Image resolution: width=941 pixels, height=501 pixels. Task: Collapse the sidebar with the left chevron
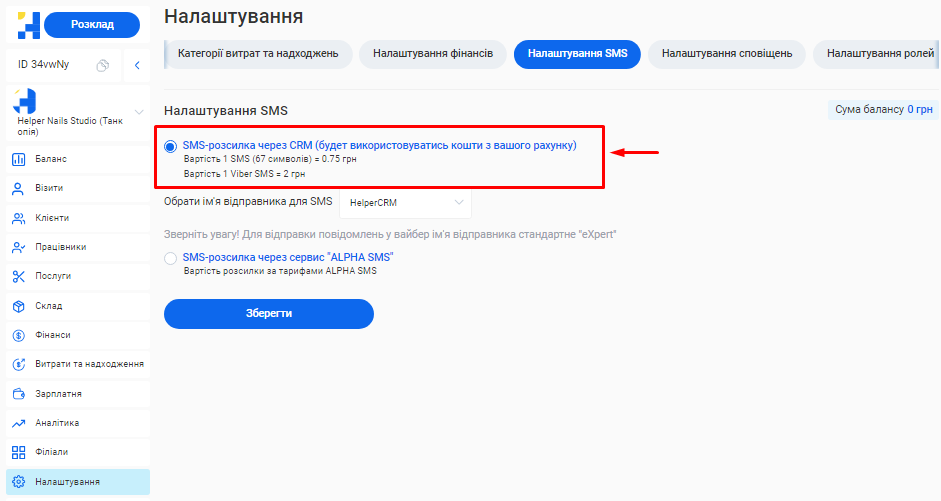(x=137, y=66)
